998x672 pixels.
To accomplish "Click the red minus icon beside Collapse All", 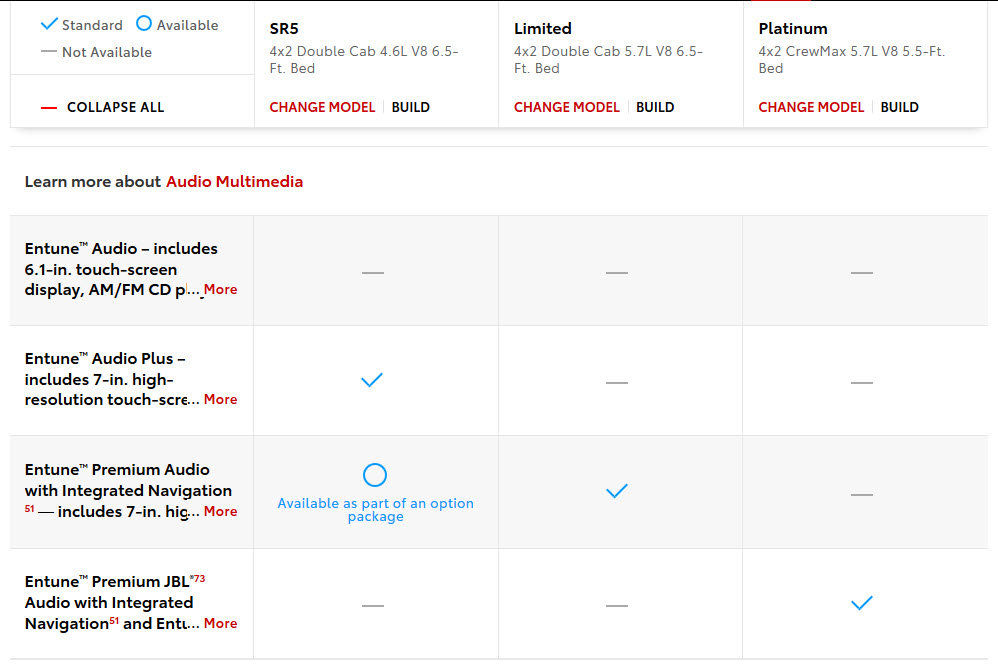I will pyautogui.click(x=49, y=108).
